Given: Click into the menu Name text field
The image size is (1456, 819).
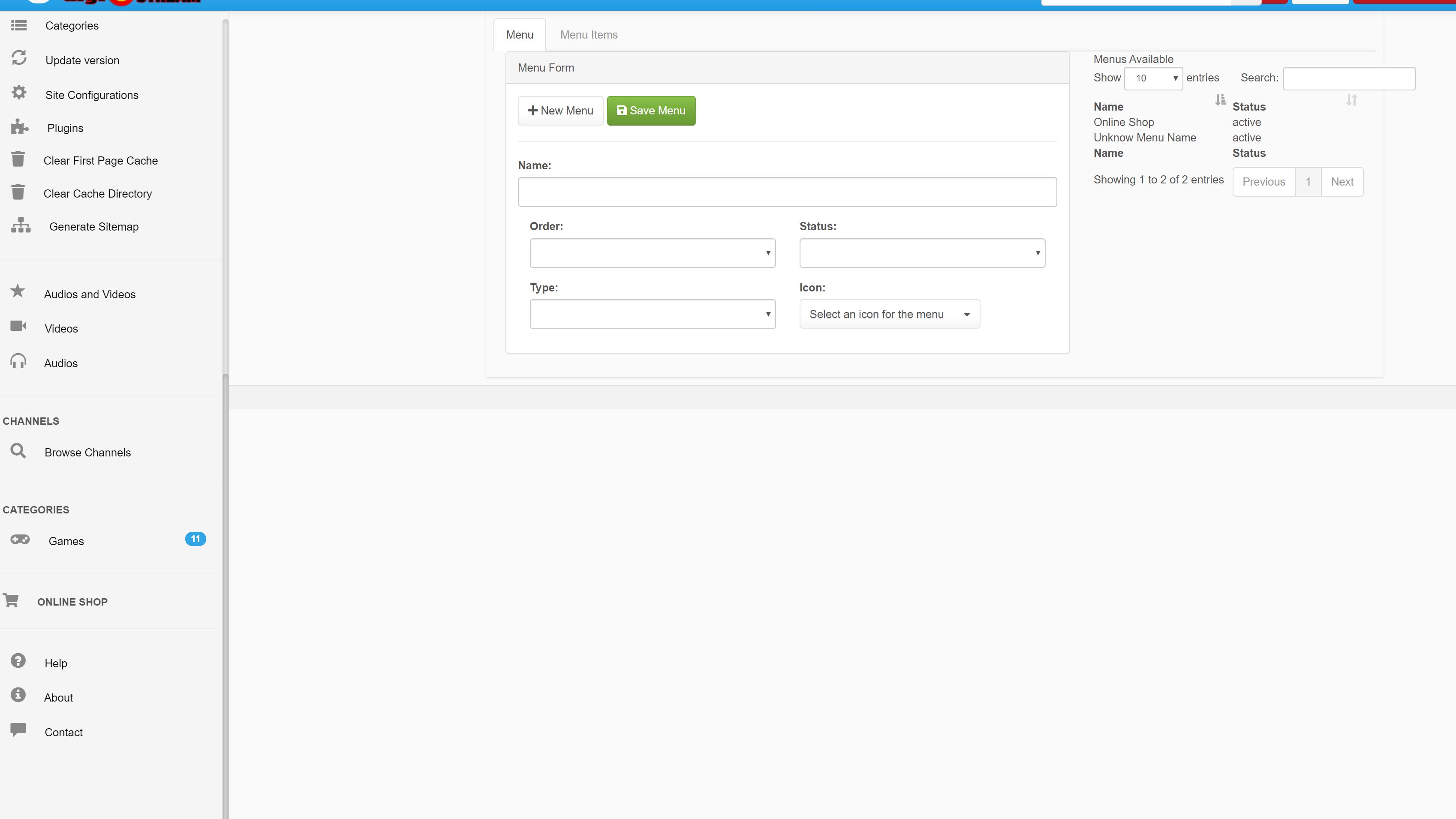Looking at the screenshot, I should (787, 192).
